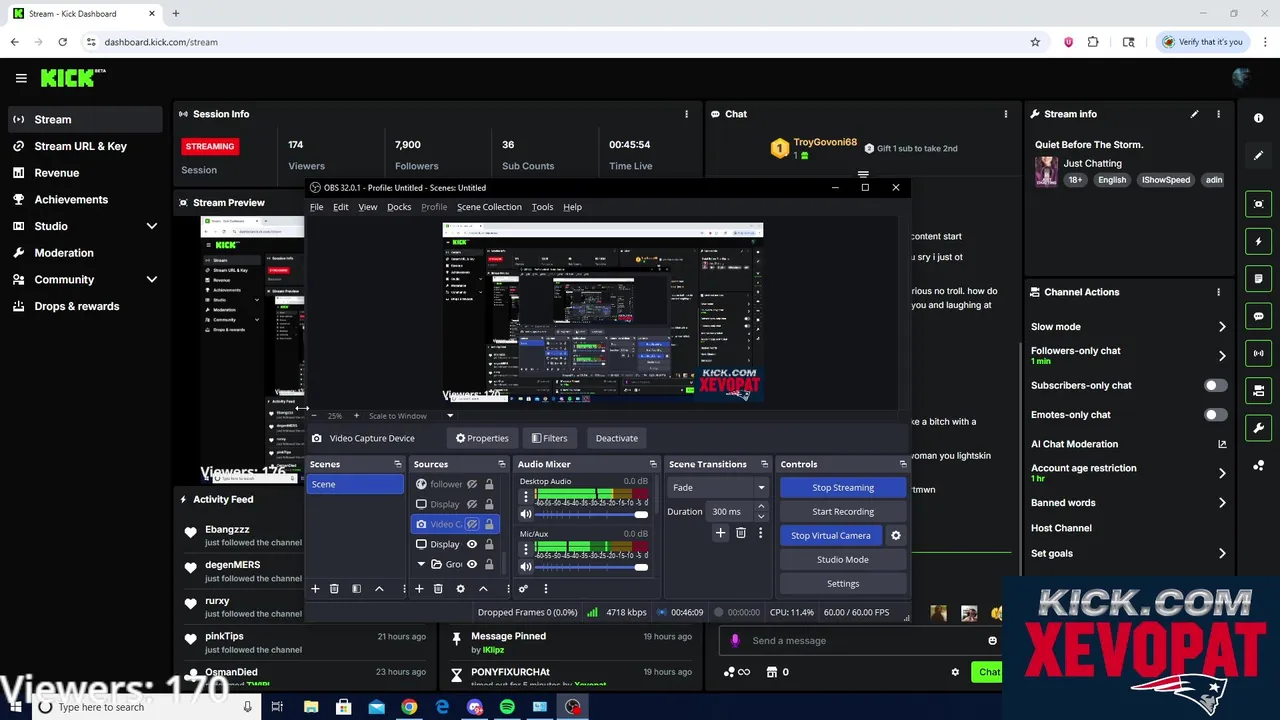
Task: Open Slow mode options chevron
Action: pos(1222,327)
